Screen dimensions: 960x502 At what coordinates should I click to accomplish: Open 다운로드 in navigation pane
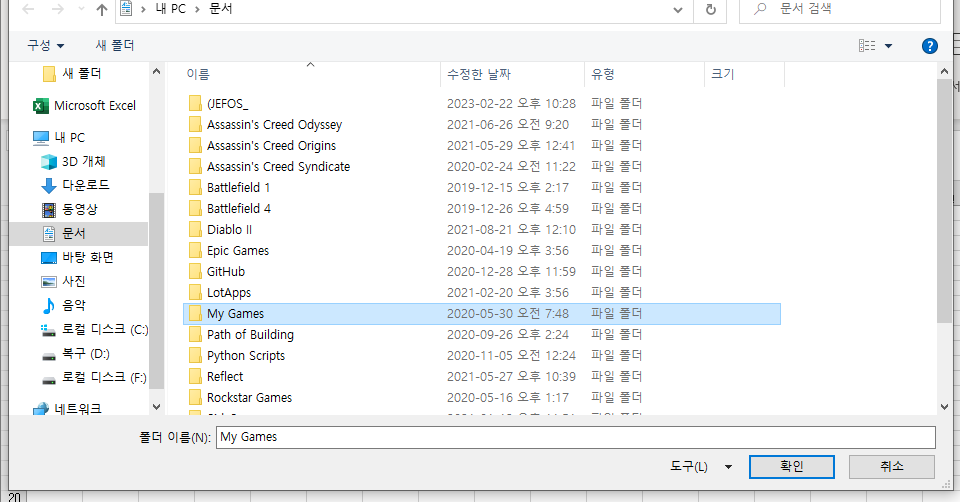[x=75, y=185]
